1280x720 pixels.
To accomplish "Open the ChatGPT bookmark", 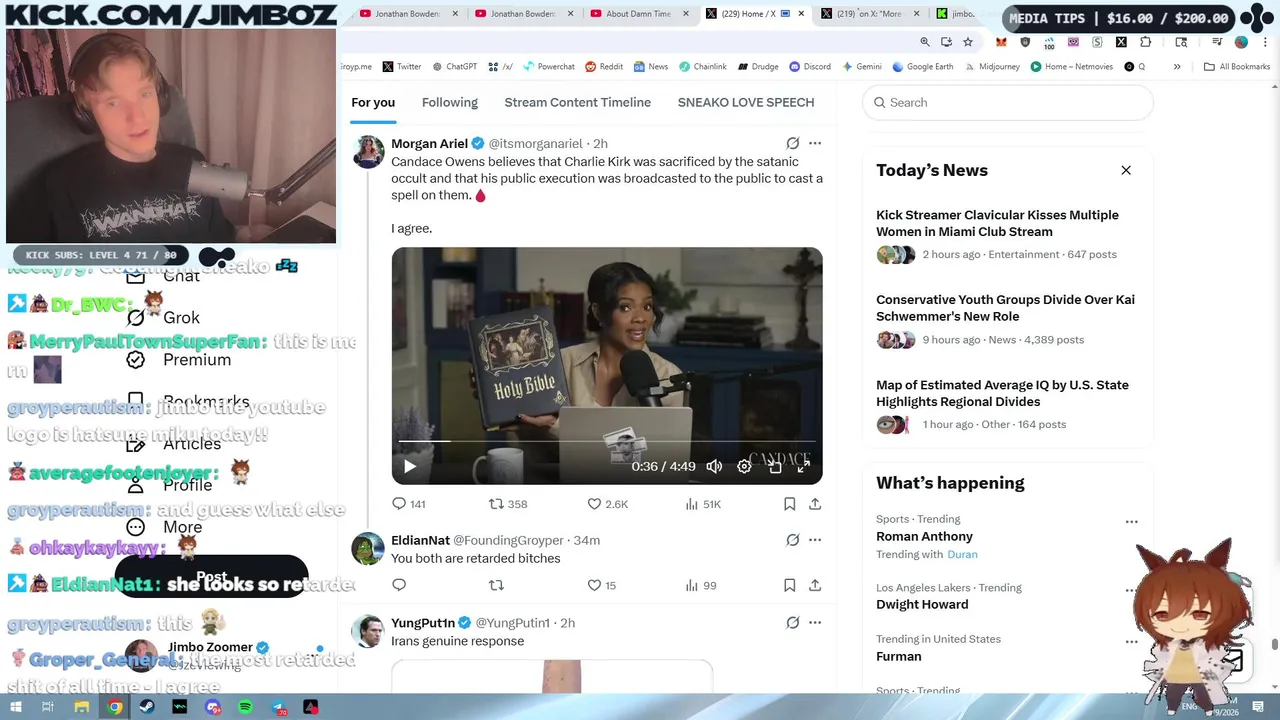I will pos(454,67).
